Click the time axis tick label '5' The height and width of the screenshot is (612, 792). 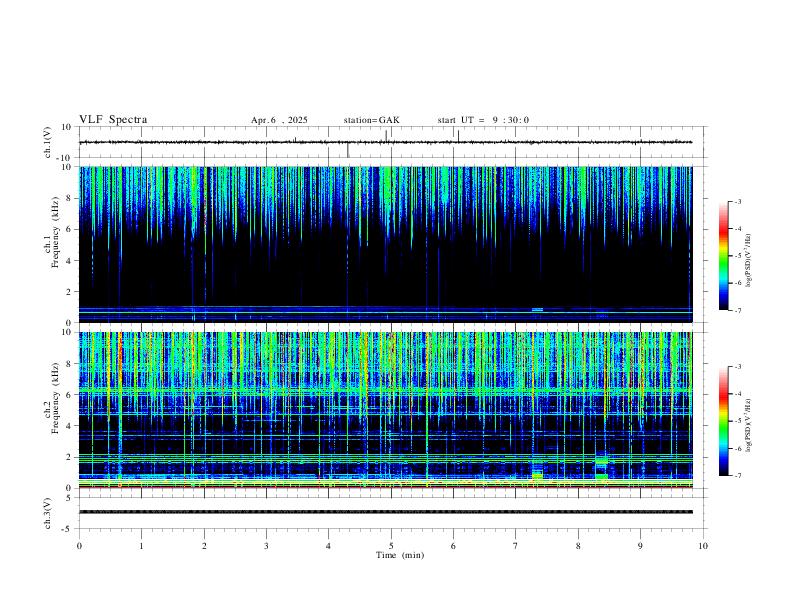[391, 546]
